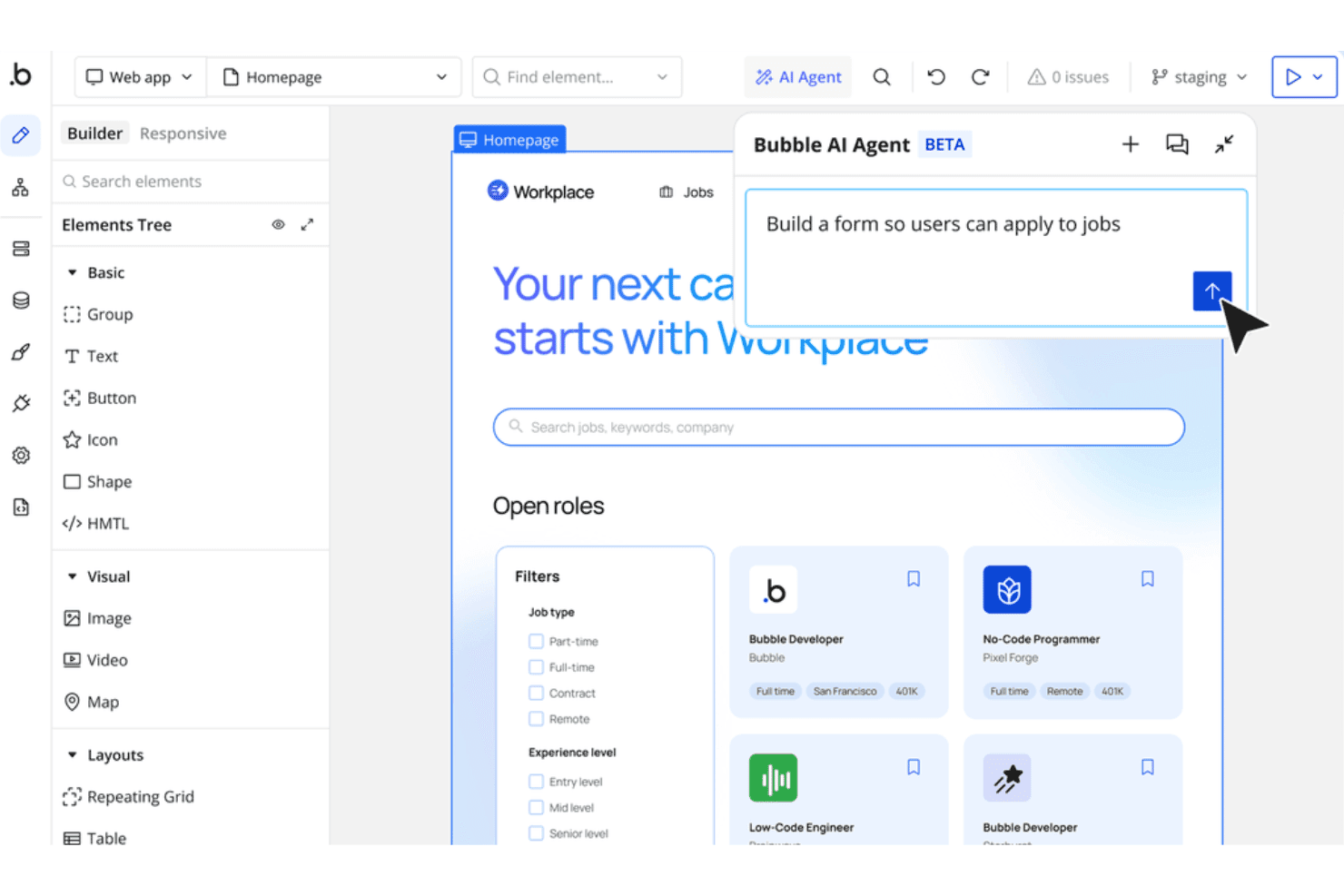
Task: Bookmark the Bubble Developer job at Bubble
Action: point(914,578)
